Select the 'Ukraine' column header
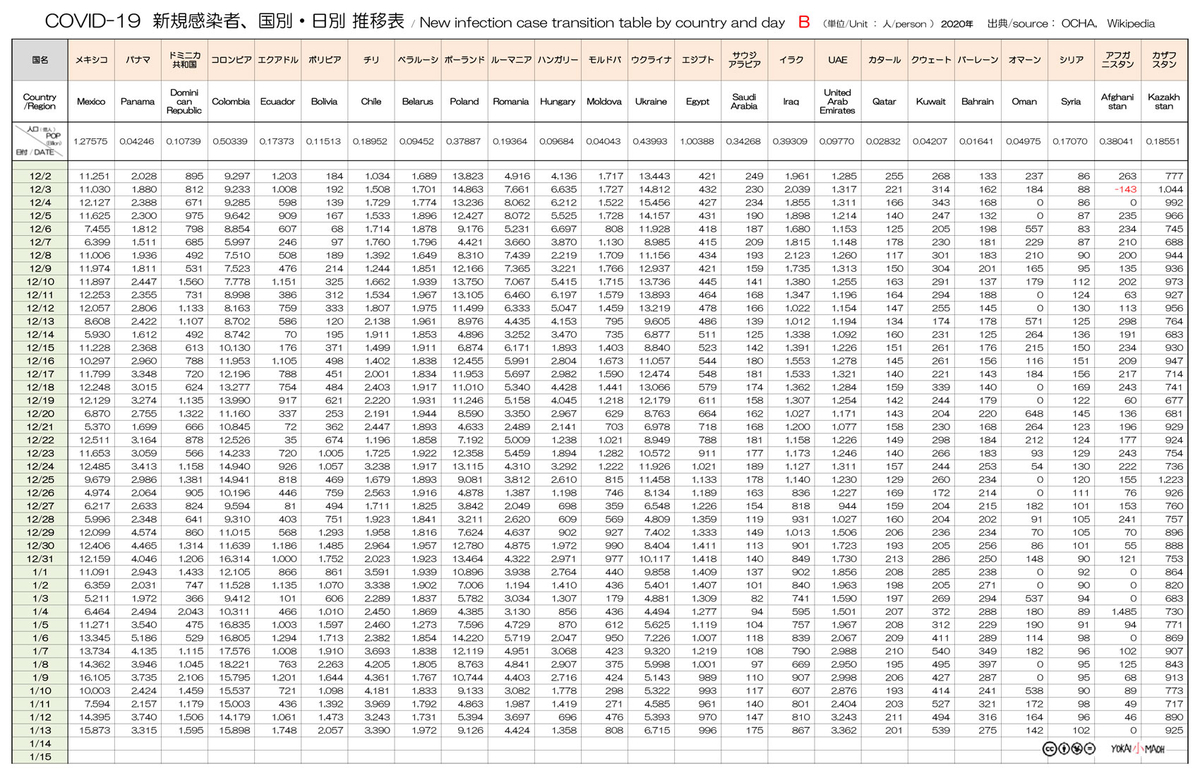This screenshot has width=1200, height=771. [649, 101]
